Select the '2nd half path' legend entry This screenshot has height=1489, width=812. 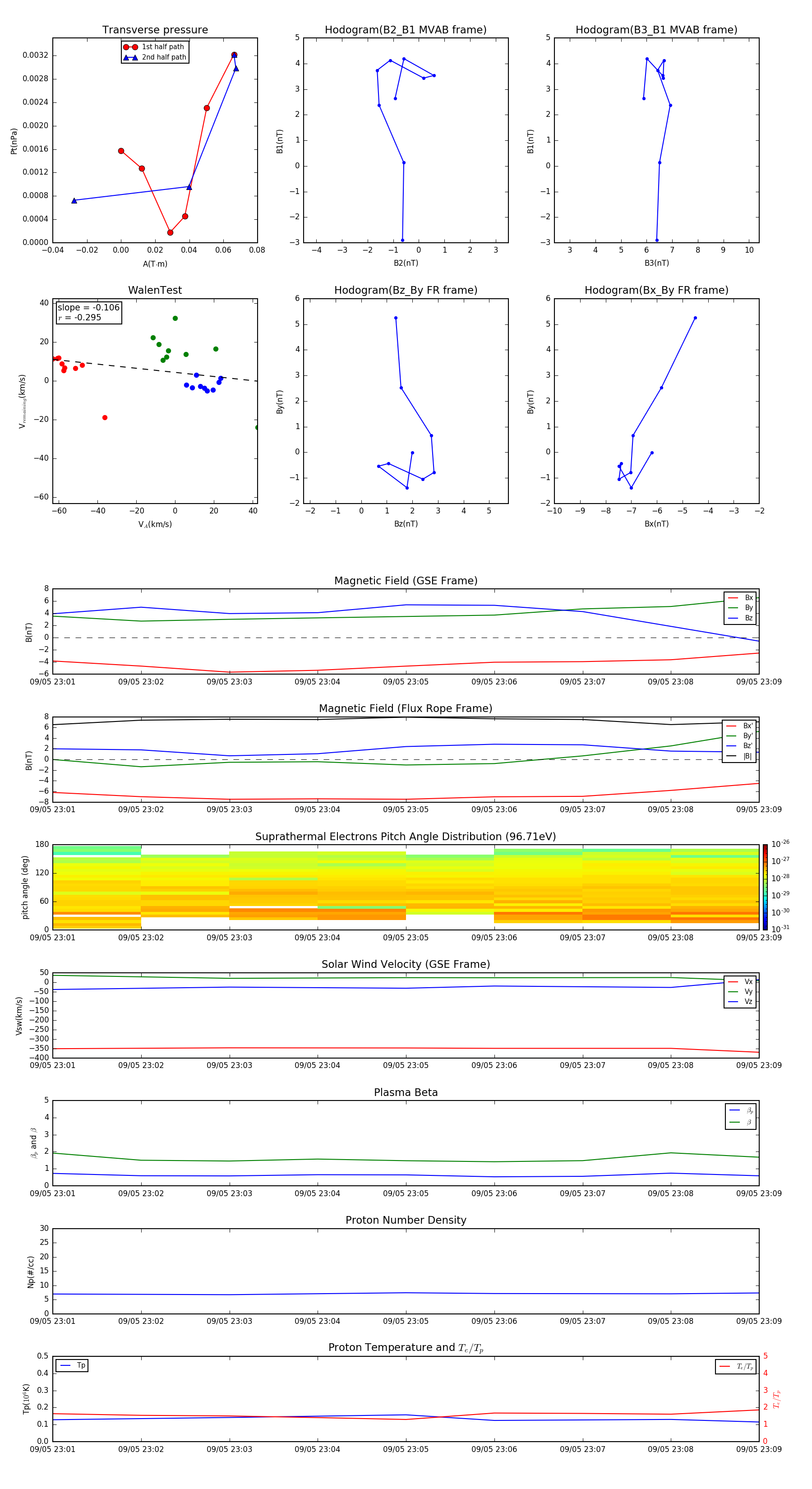[x=155, y=57]
